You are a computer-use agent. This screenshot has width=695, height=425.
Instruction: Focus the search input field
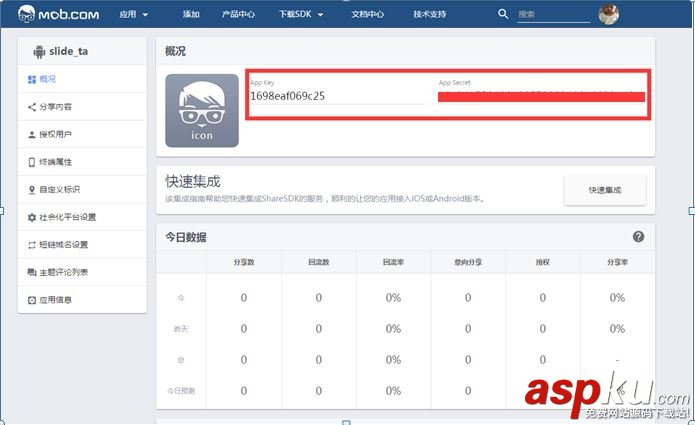coord(553,15)
